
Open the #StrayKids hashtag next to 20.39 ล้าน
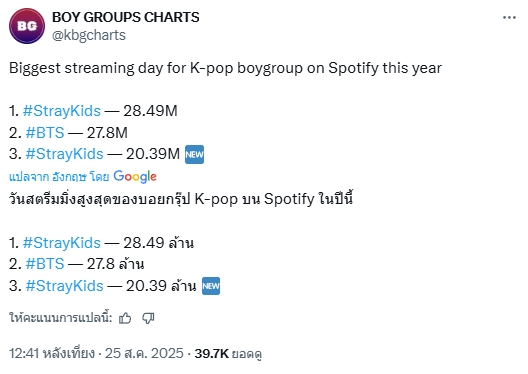pos(64,286)
